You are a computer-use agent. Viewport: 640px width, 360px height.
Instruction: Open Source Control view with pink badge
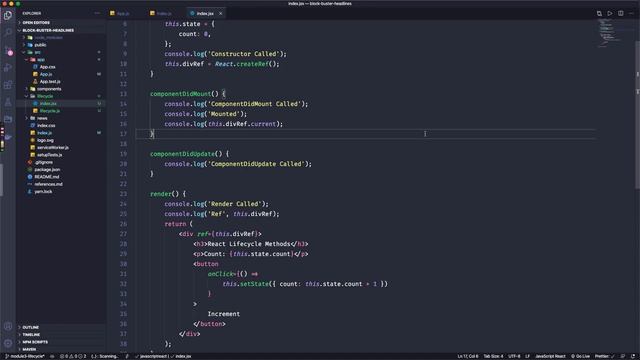(x=8, y=50)
